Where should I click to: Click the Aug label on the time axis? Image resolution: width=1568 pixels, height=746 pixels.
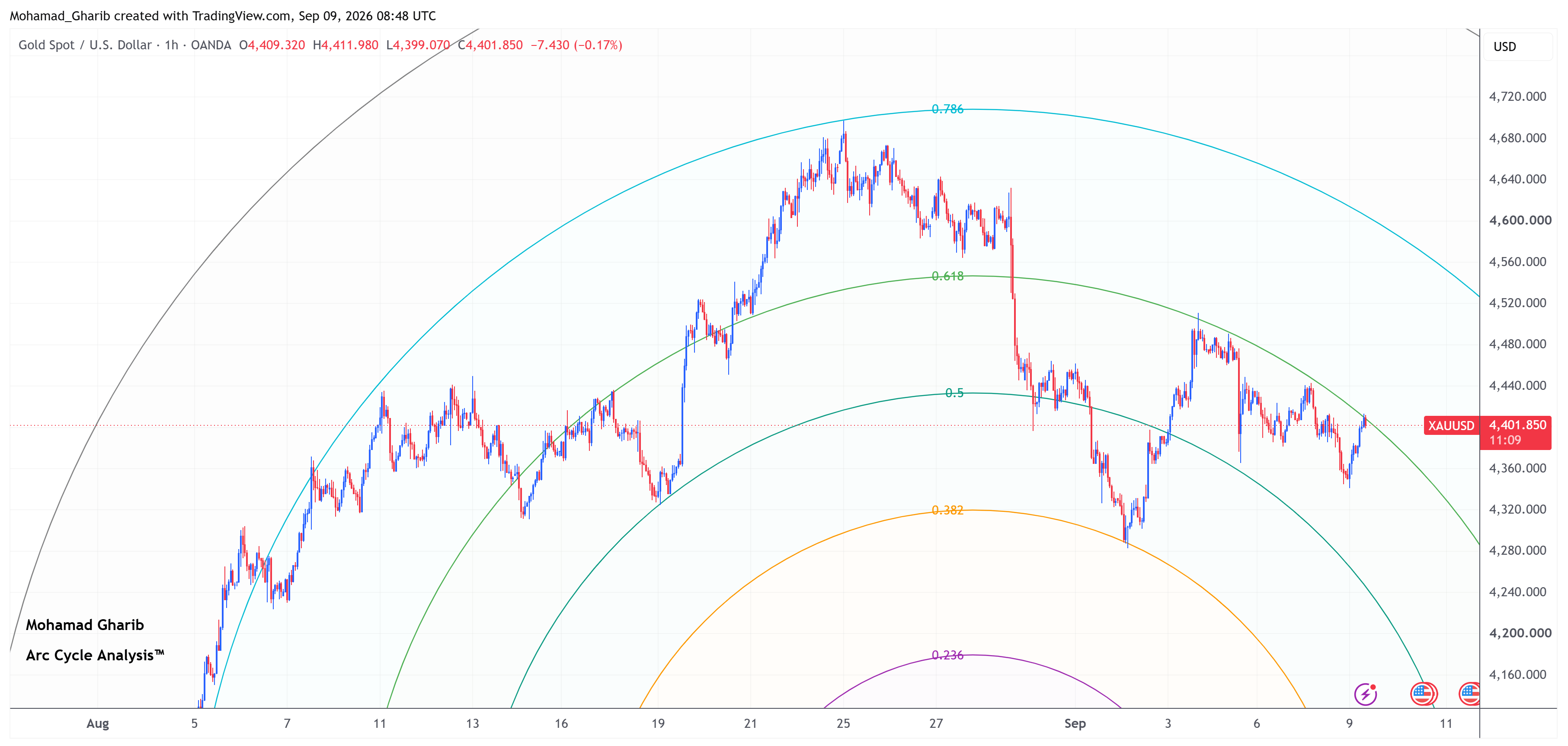(x=97, y=724)
